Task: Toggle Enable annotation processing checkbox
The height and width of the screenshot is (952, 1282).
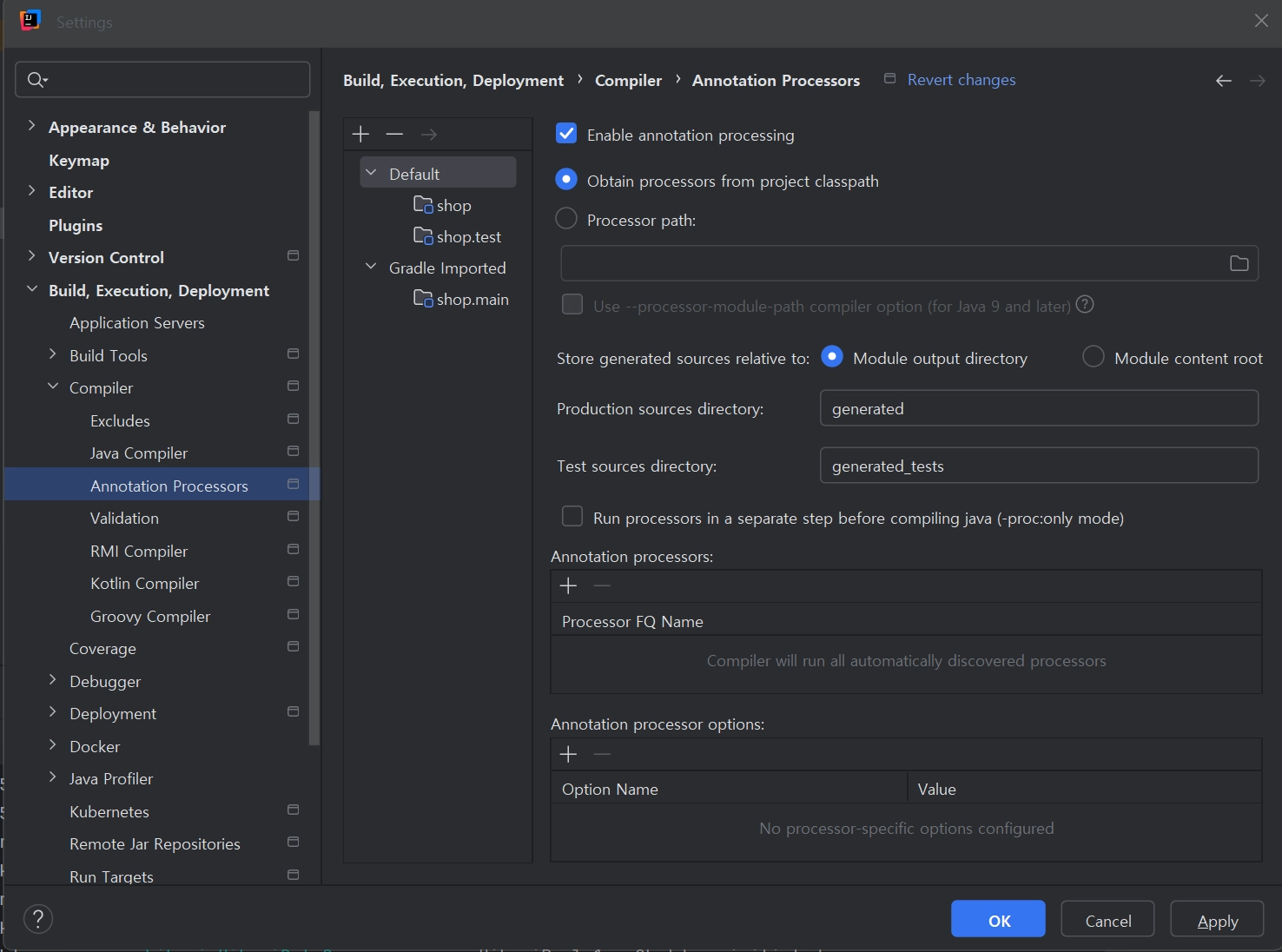Action: [x=566, y=134]
